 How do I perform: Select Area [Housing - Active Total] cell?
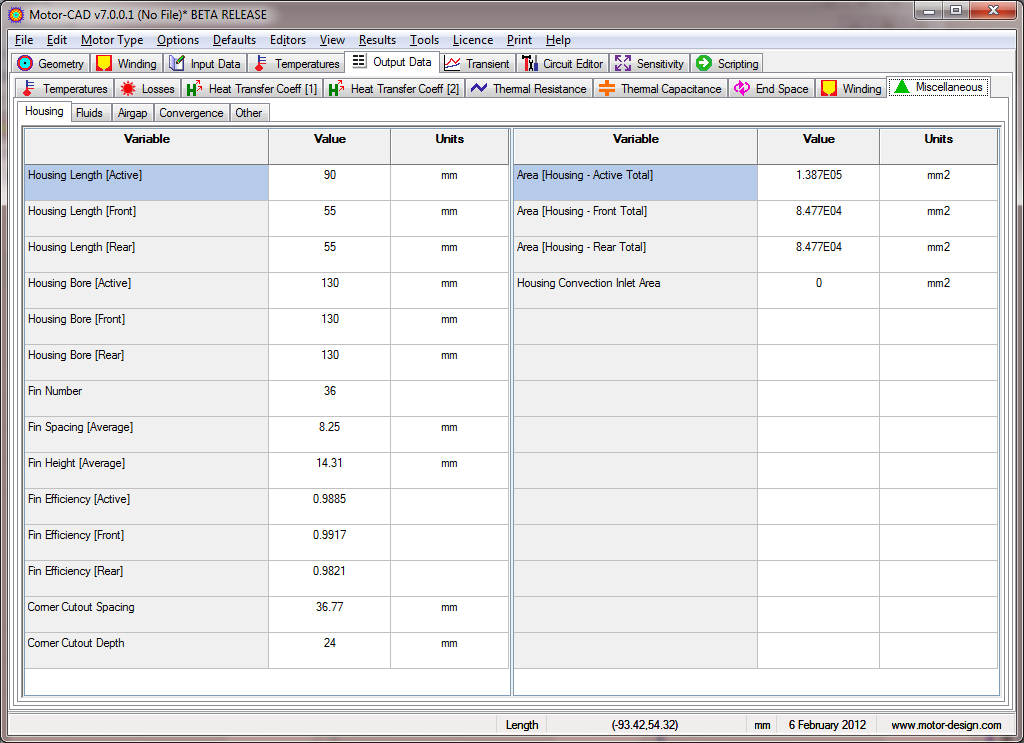pyautogui.click(x=635, y=182)
